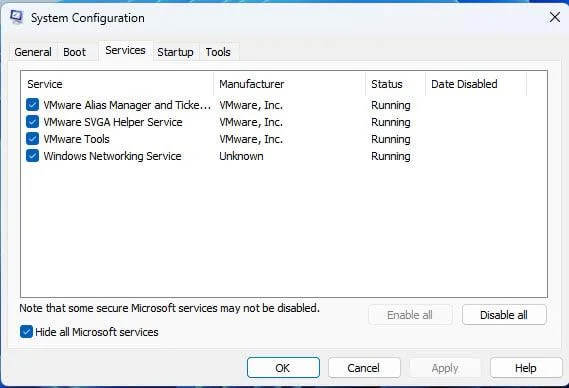Click VMware, Inc. for SVGA Helper Service

click(x=251, y=122)
